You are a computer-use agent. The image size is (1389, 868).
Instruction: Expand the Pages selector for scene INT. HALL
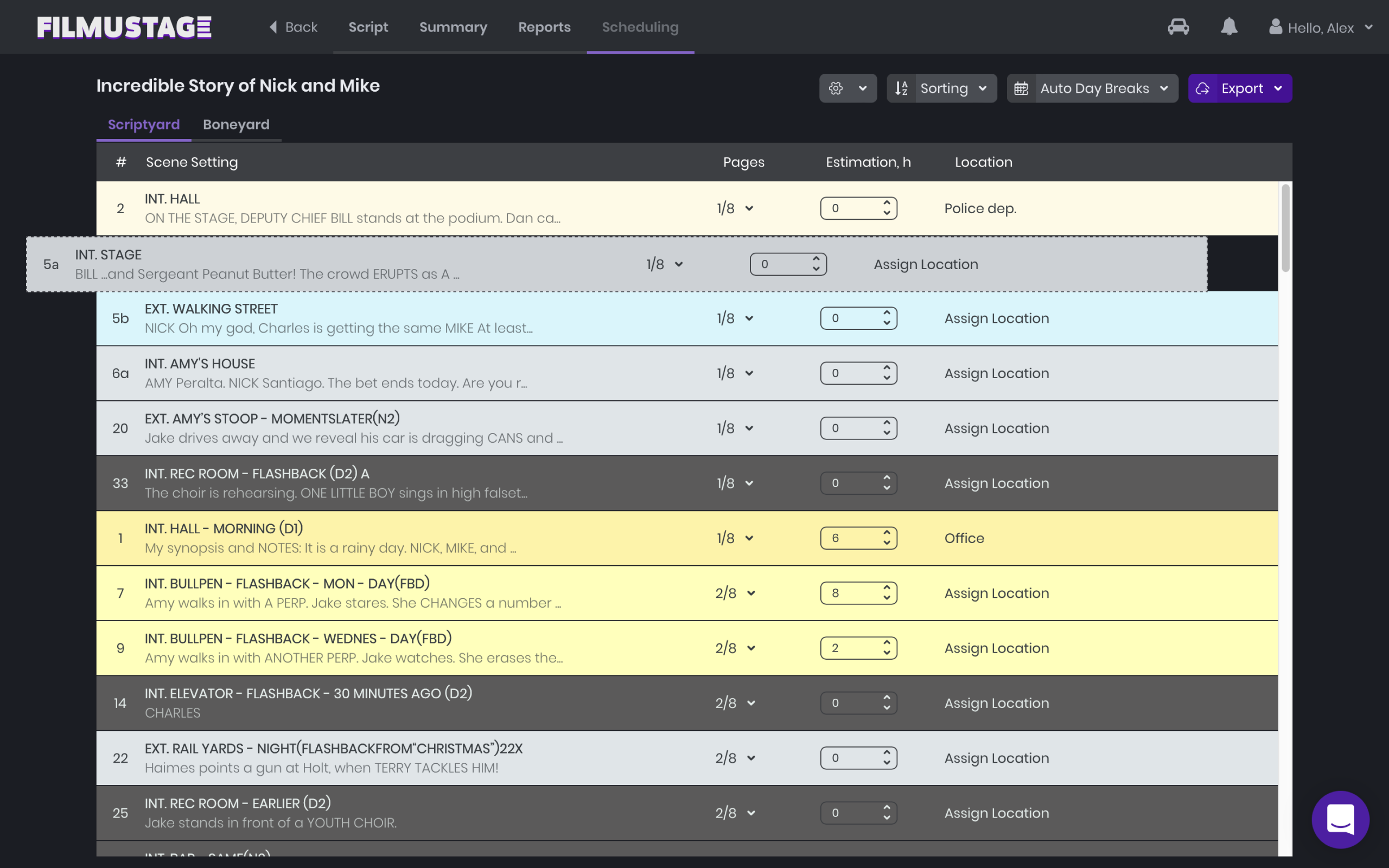click(750, 208)
